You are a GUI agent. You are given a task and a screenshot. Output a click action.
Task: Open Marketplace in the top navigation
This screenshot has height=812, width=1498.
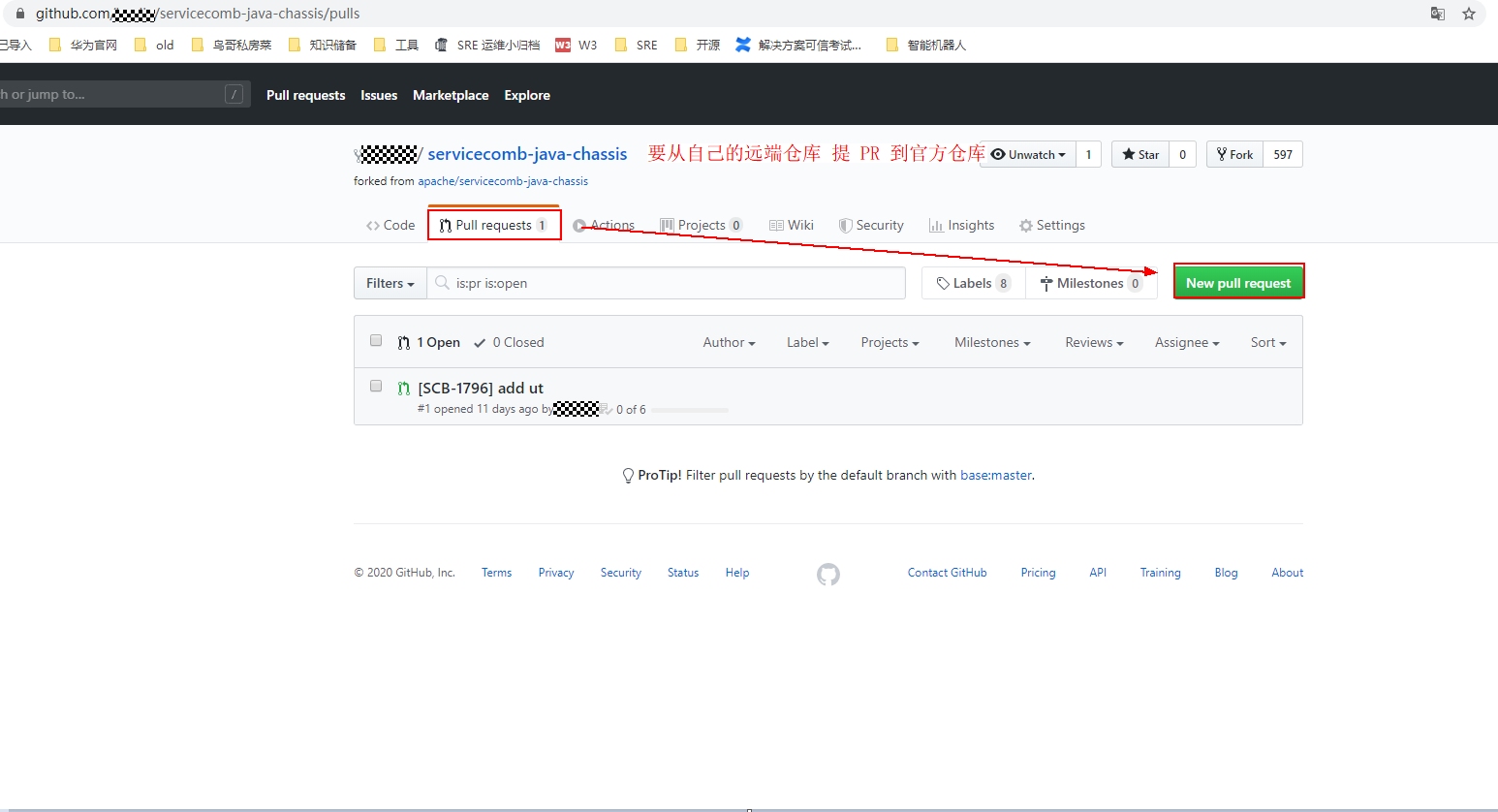451,95
